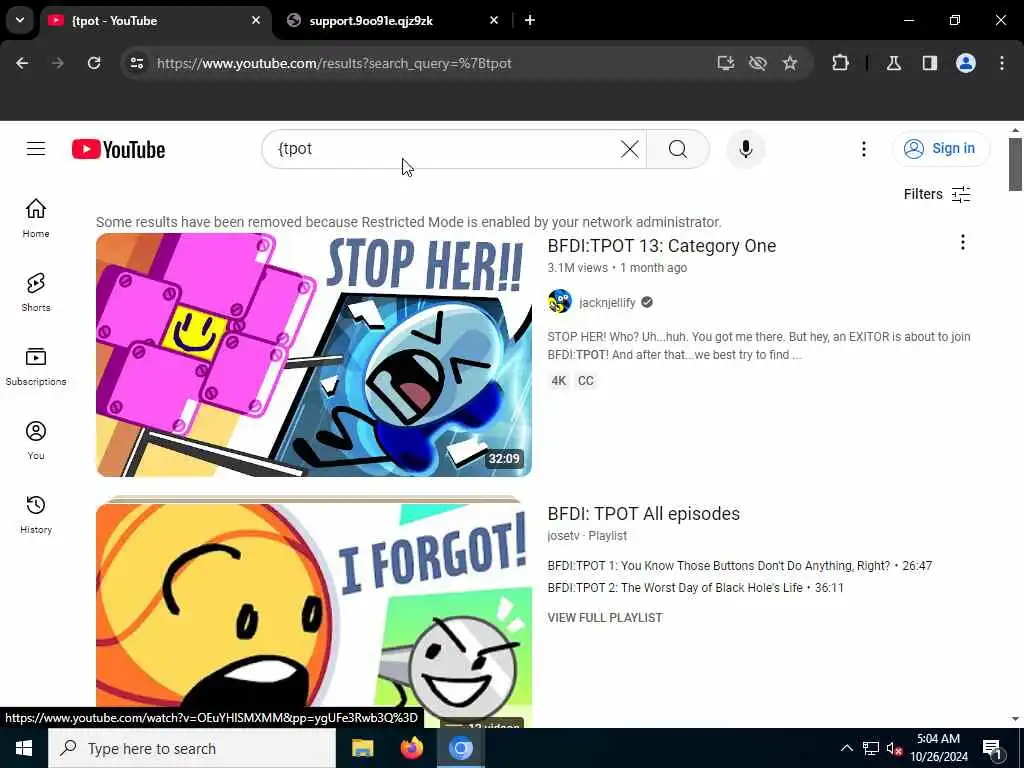Open Subscriptions in the sidebar
The image size is (1024, 768).
36,366
